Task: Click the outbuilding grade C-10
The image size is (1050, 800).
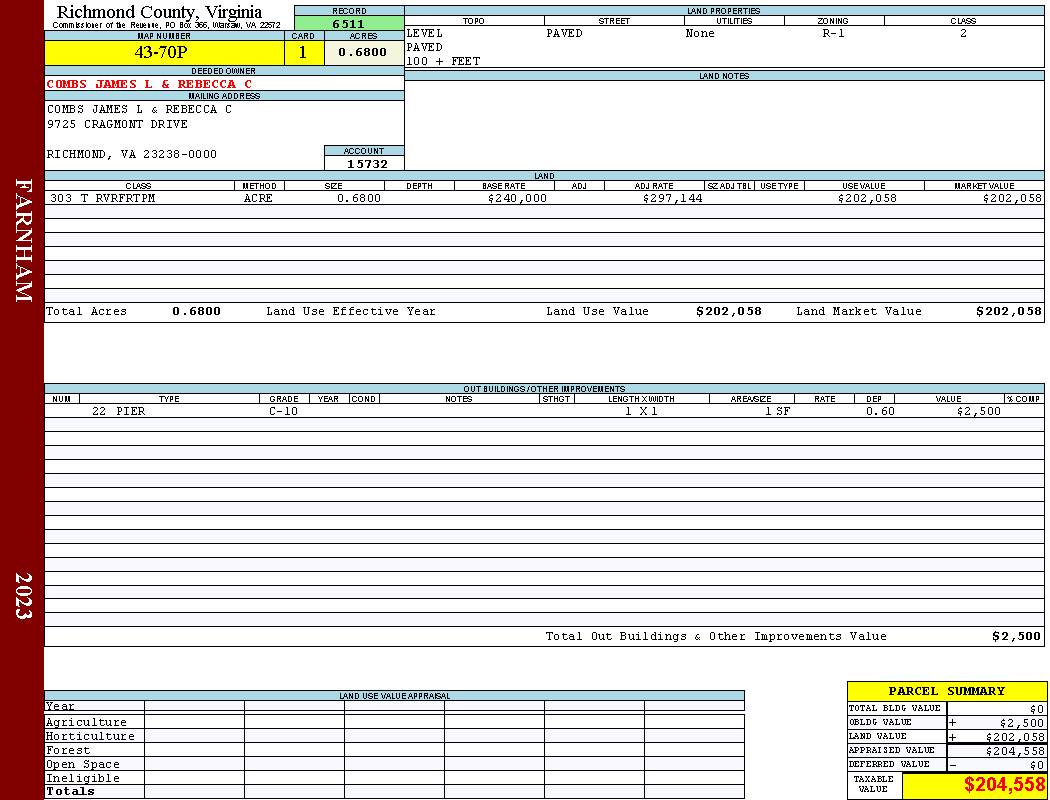Action: tap(283, 411)
